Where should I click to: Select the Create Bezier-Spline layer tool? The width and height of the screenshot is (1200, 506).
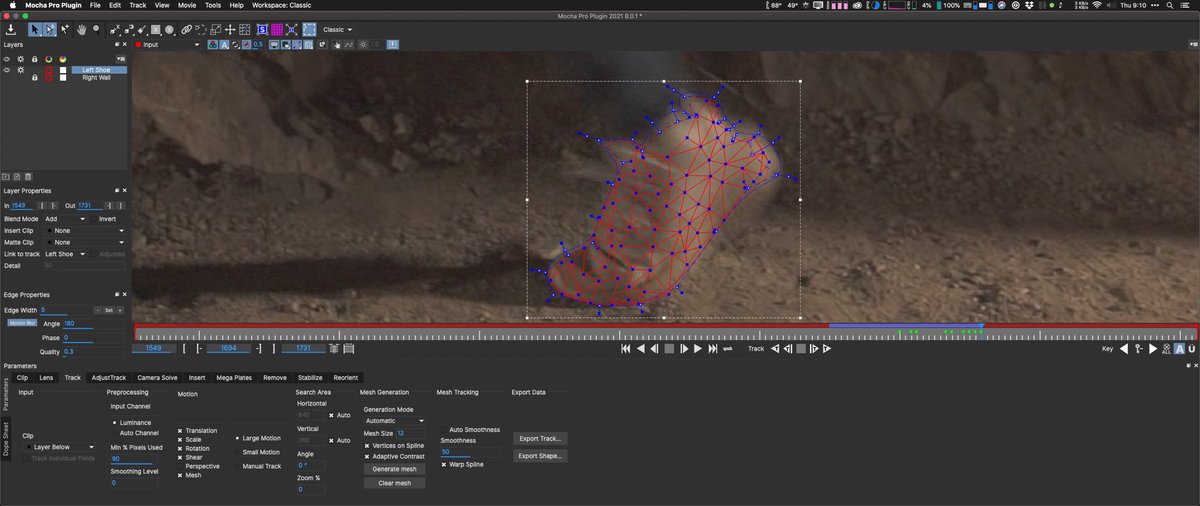pyautogui.click(x=129, y=29)
